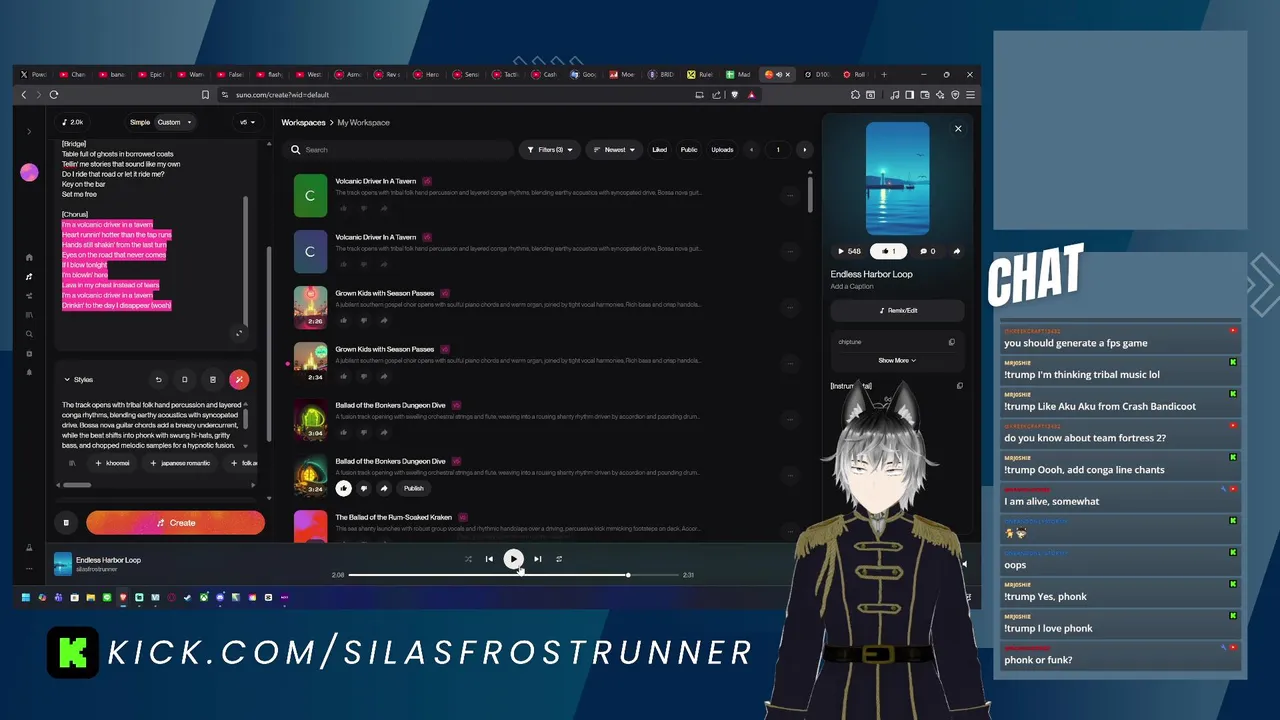Click the user avatar in sidebar
Viewport: 1280px width, 720px height.
[29, 172]
